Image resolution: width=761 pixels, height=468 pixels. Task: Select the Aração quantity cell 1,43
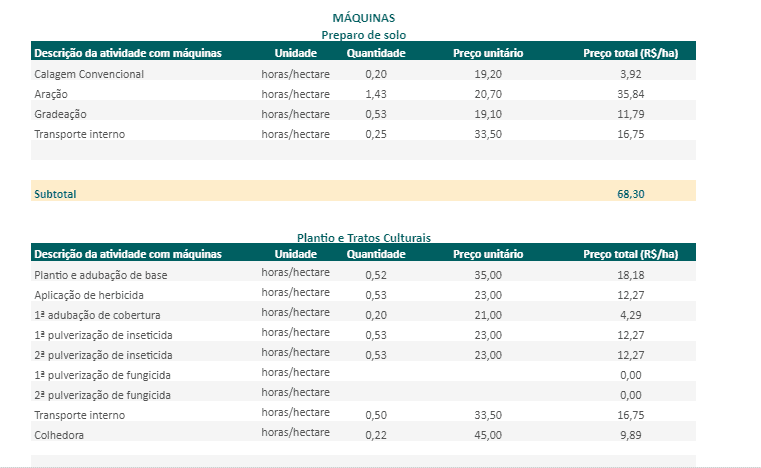(376, 94)
